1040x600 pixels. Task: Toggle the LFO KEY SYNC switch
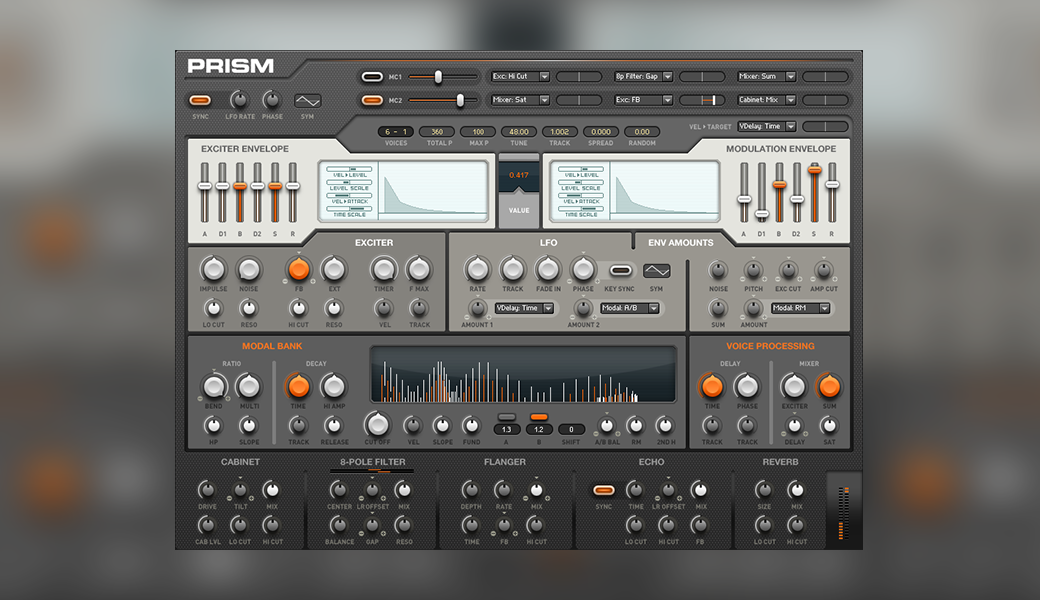point(621,270)
